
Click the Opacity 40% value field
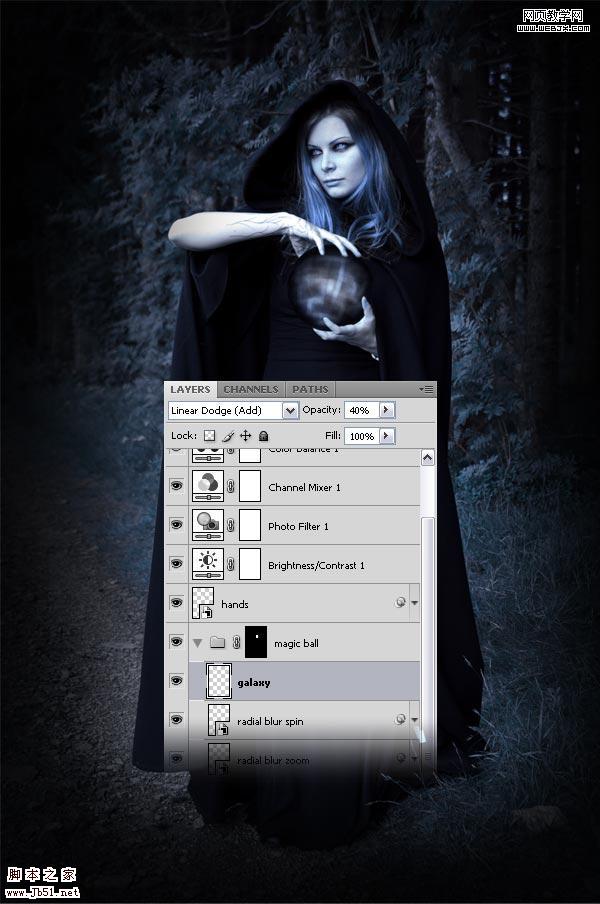[361, 410]
